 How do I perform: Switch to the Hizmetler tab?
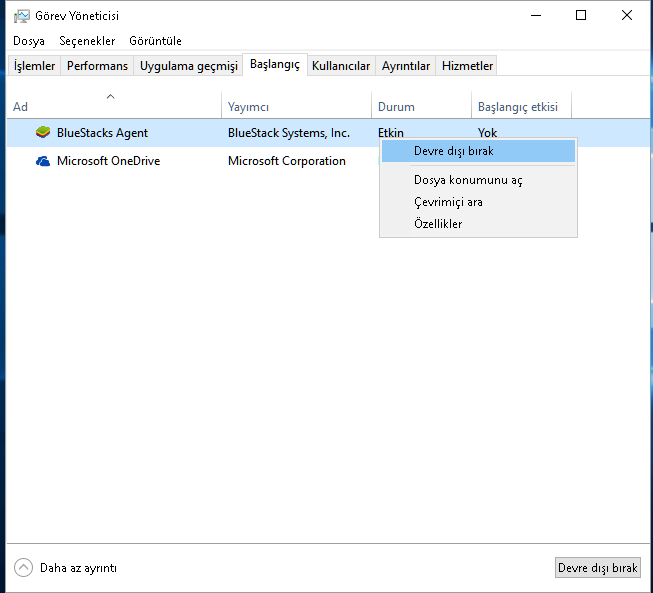pos(468,66)
